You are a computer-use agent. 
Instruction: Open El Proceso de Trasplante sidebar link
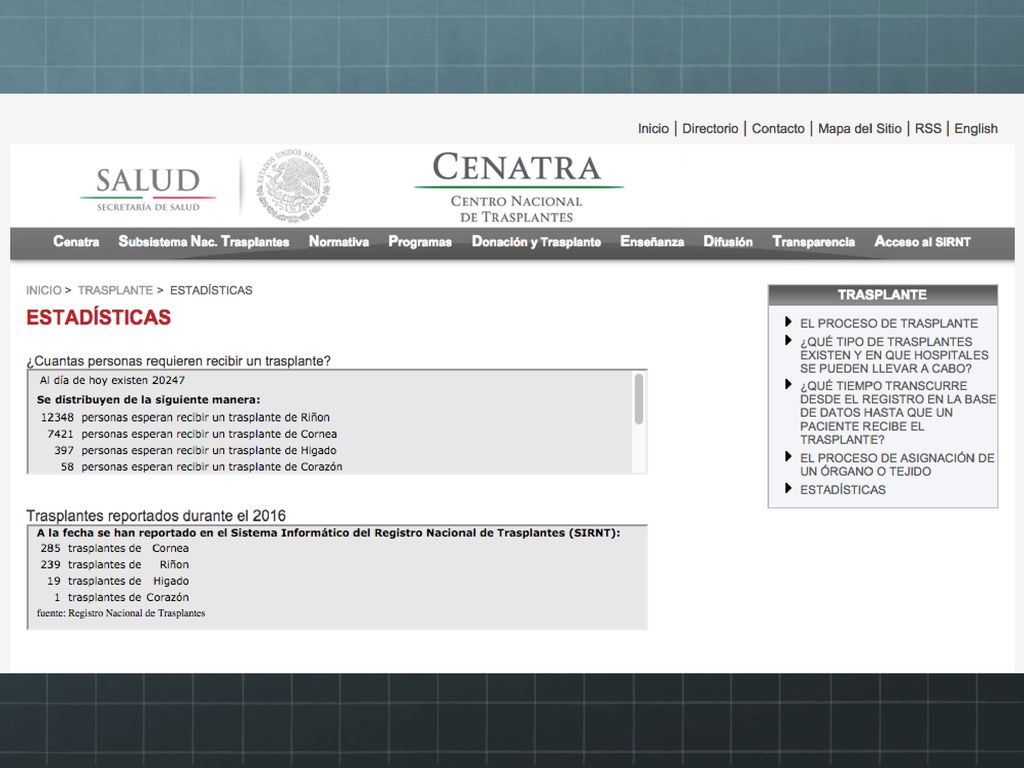tap(889, 323)
